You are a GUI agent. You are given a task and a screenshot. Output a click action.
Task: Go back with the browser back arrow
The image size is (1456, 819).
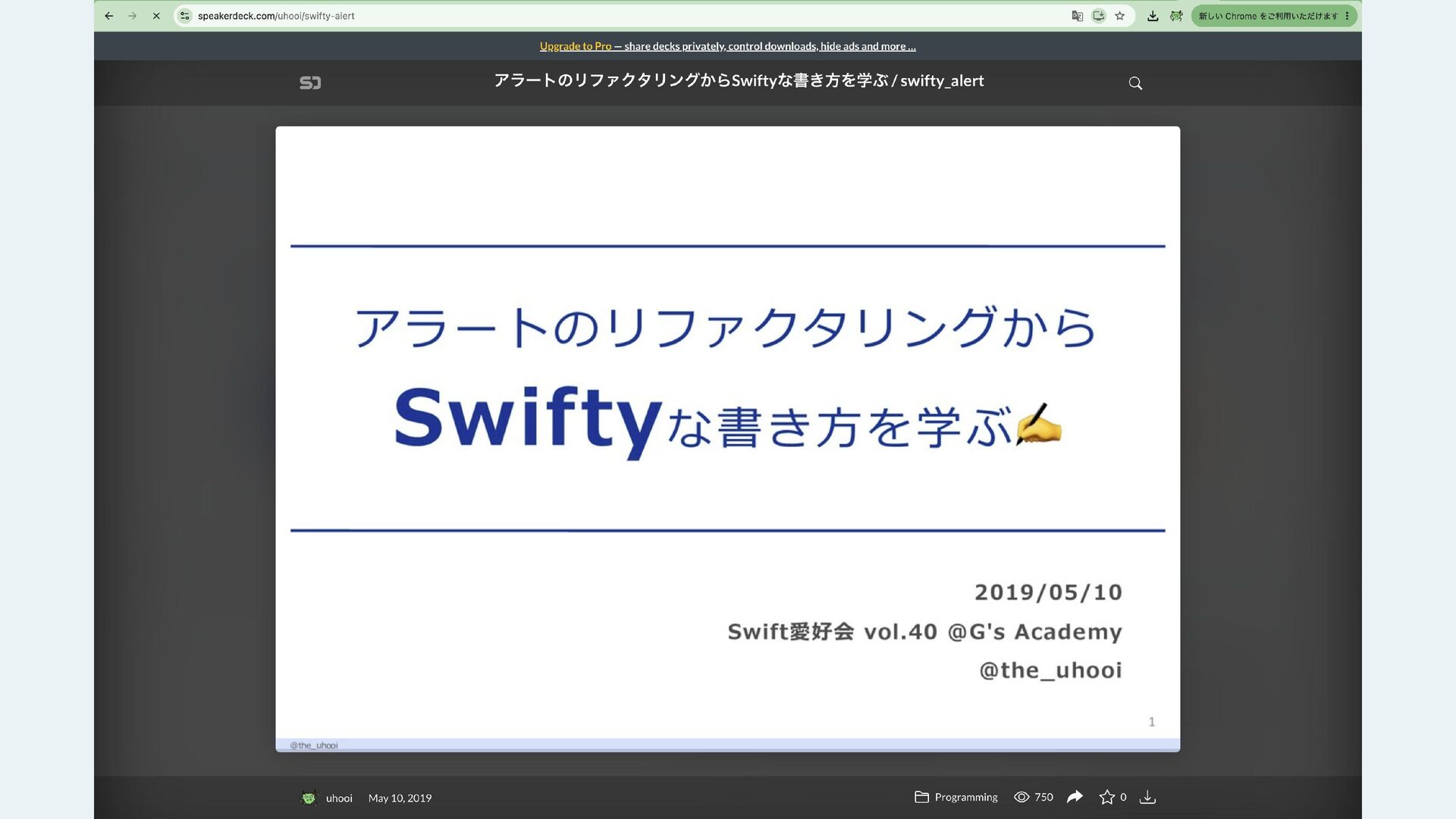(x=108, y=16)
